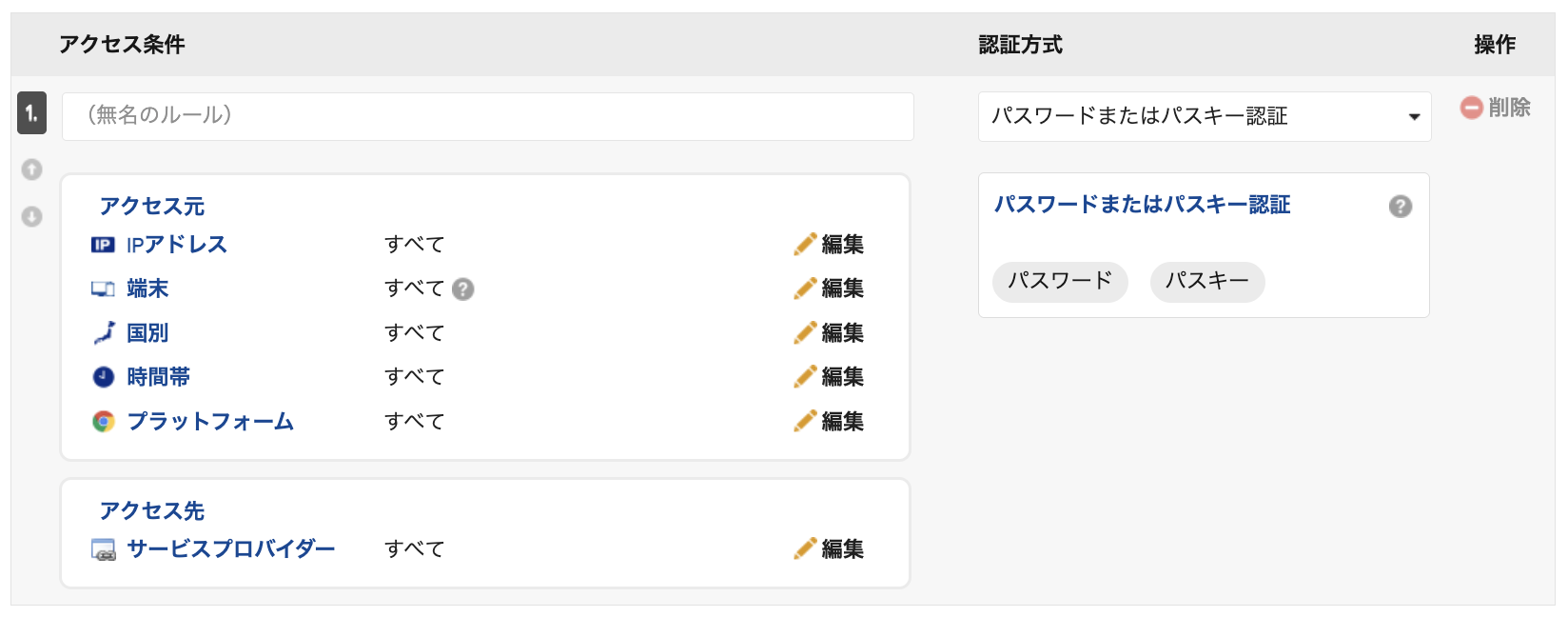Edit the プラットフォーム condition

pos(829,421)
